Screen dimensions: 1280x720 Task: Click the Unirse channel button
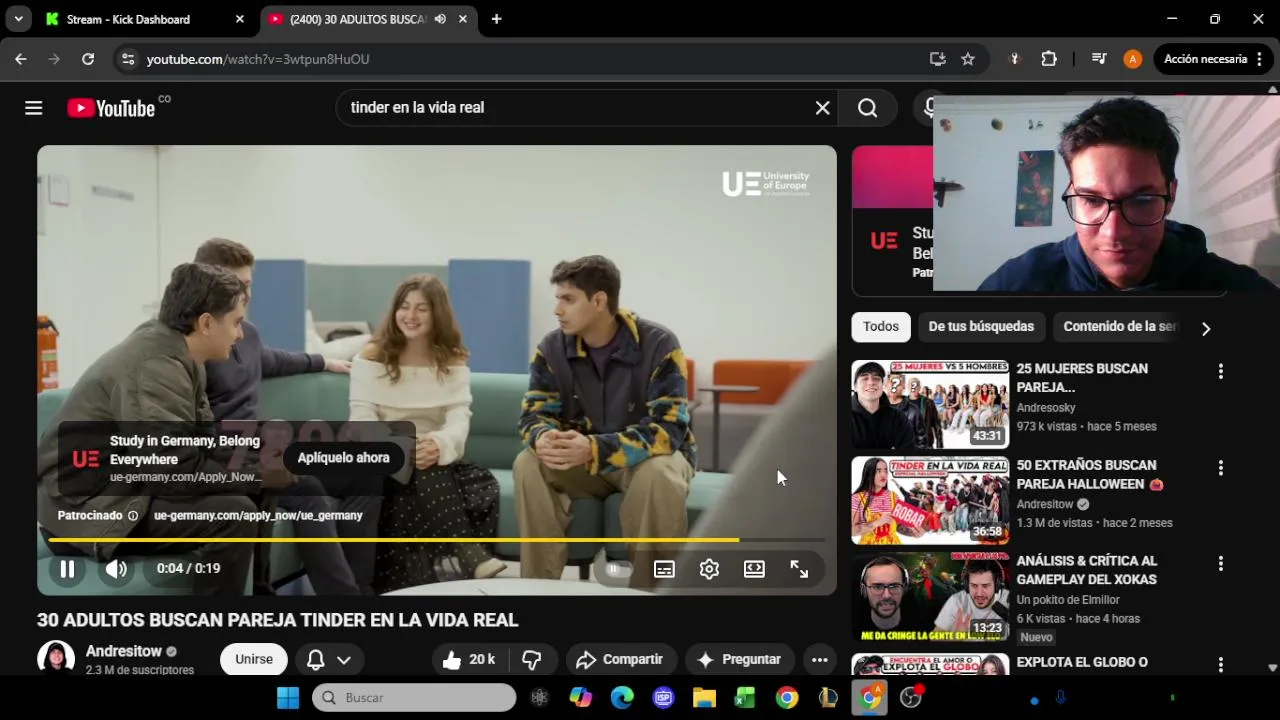(254, 660)
